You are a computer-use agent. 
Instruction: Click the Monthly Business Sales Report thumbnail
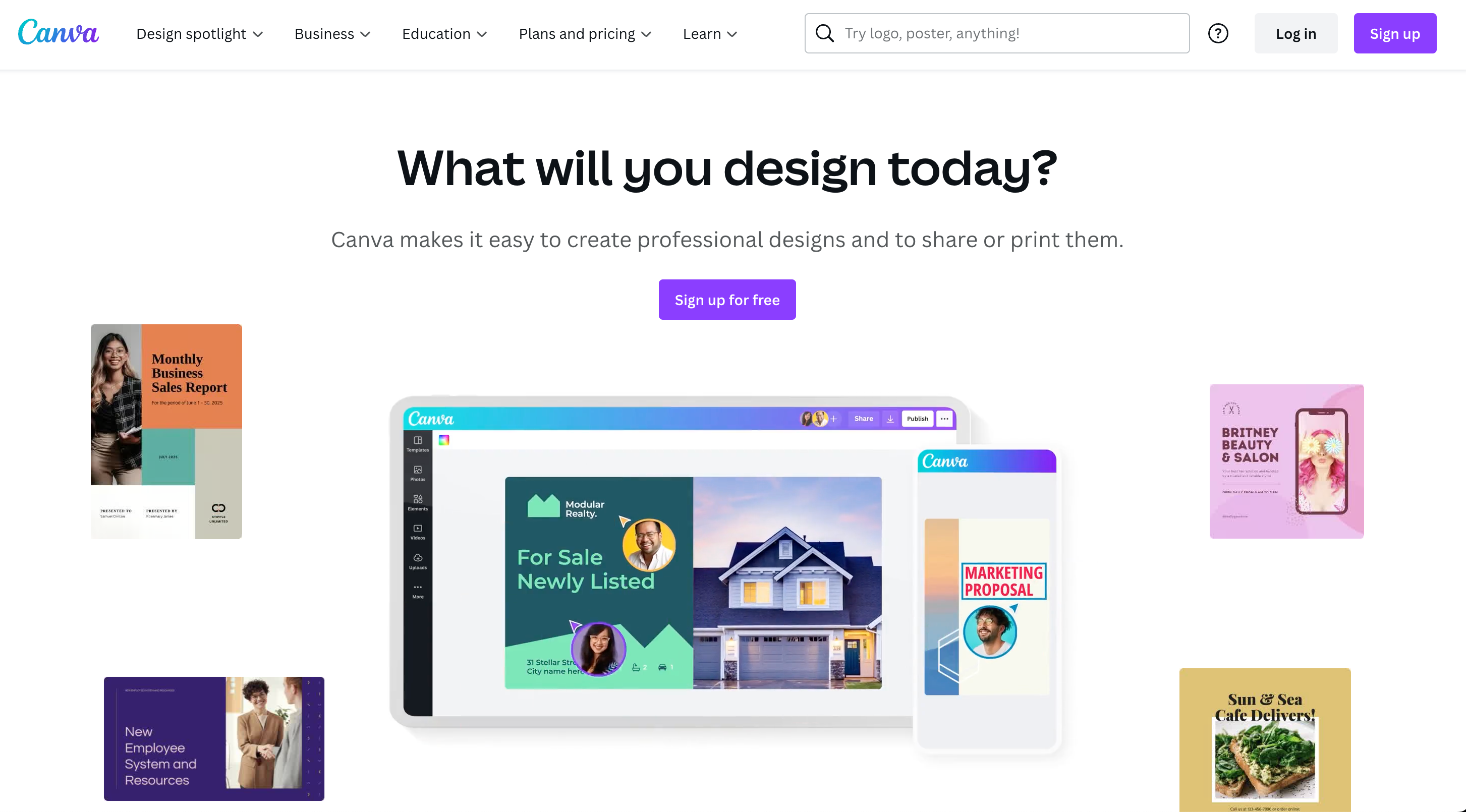(x=166, y=431)
